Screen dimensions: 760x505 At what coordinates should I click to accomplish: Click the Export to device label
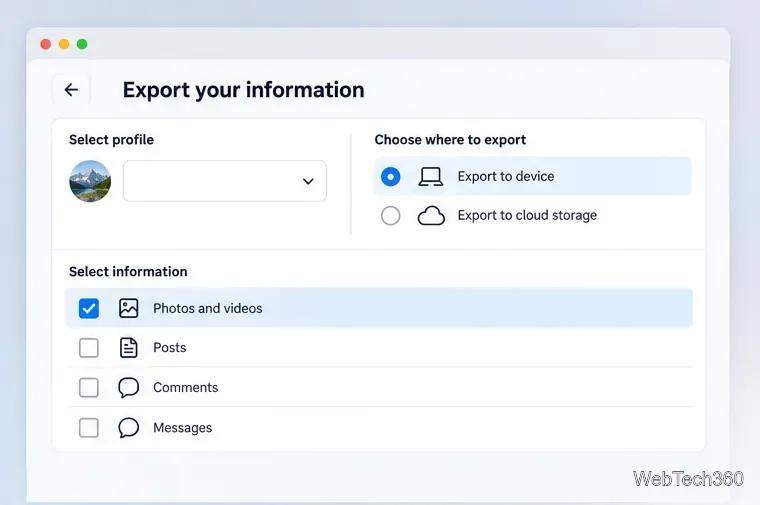pyautogui.click(x=506, y=176)
